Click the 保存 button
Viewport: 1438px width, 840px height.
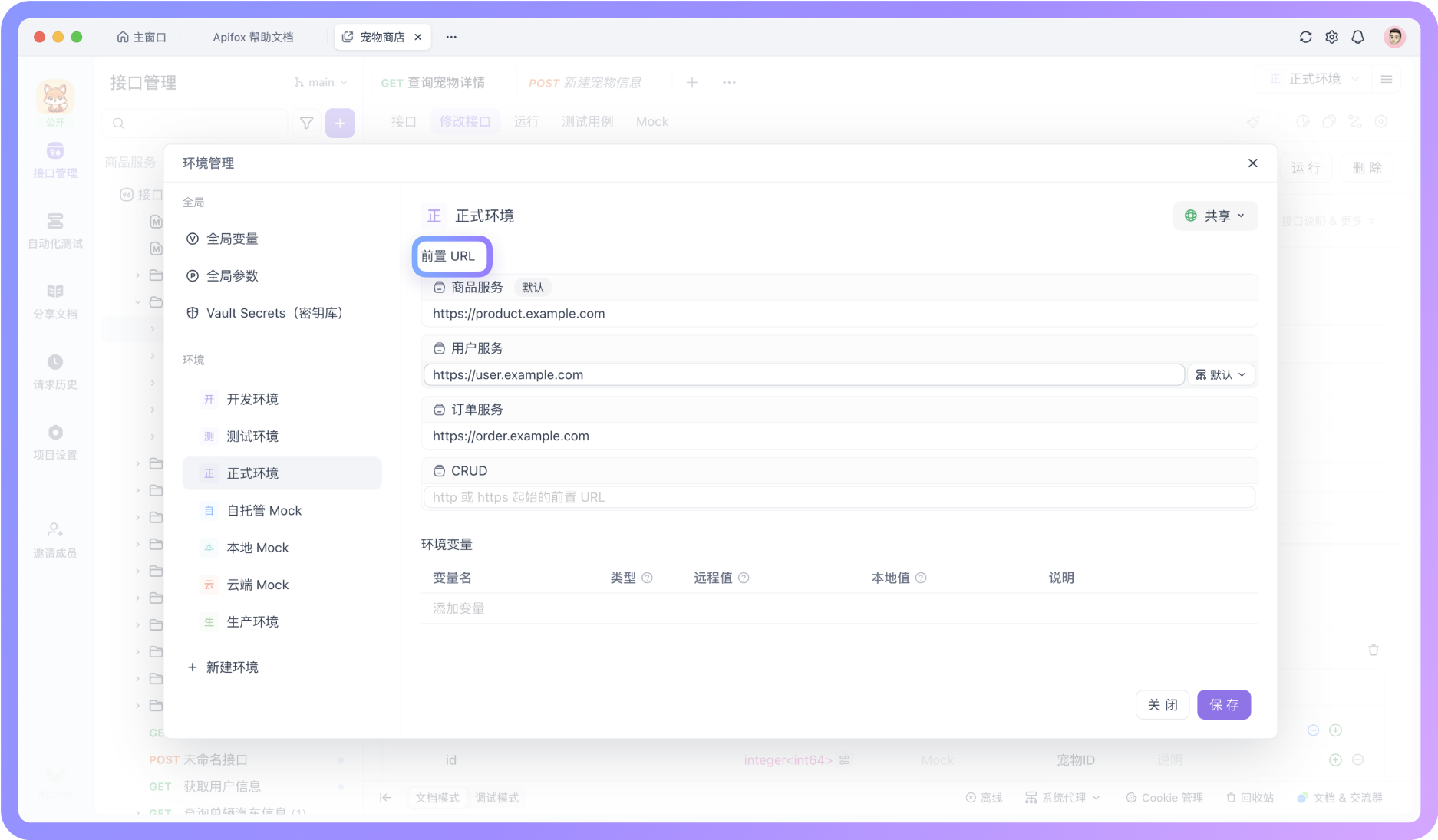tap(1224, 704)
